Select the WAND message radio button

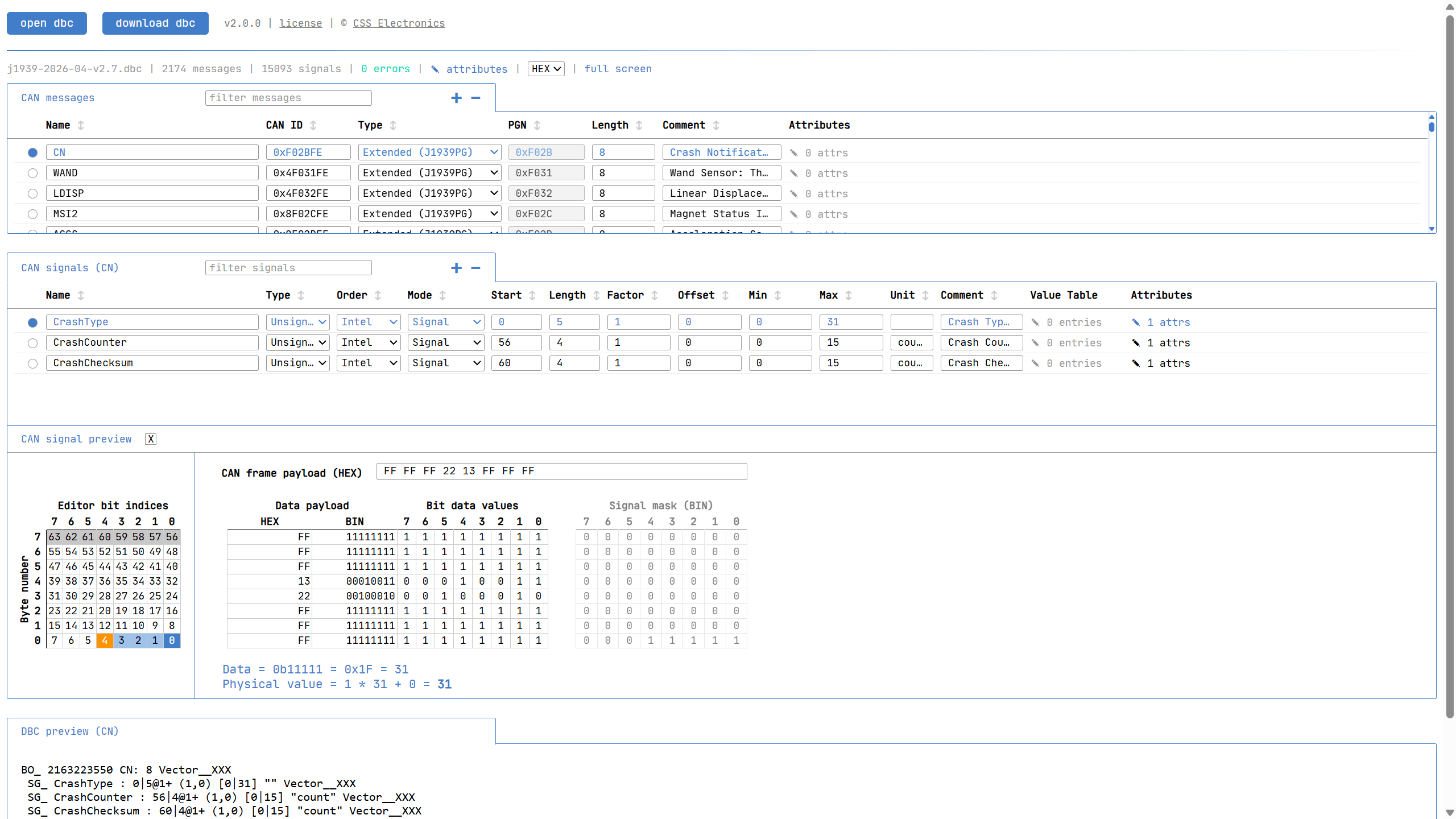(32, 173)
